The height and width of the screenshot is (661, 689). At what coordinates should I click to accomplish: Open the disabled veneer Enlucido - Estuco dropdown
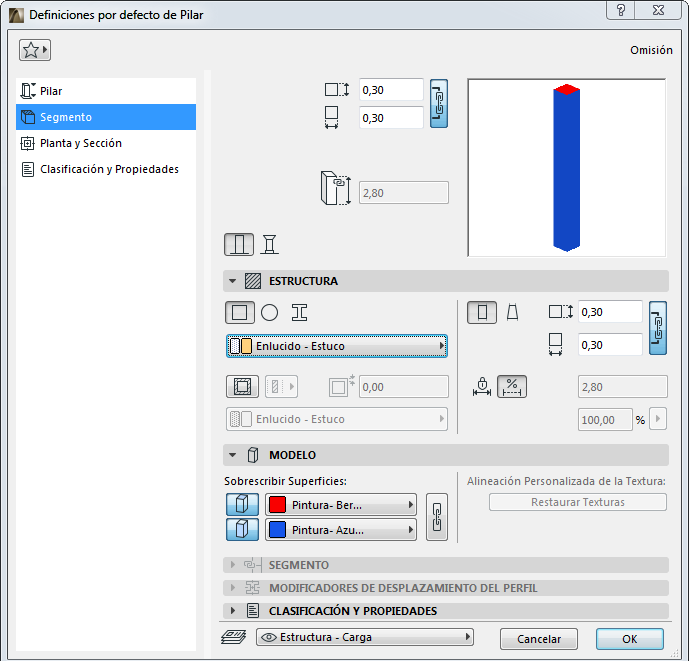(337, 419)
